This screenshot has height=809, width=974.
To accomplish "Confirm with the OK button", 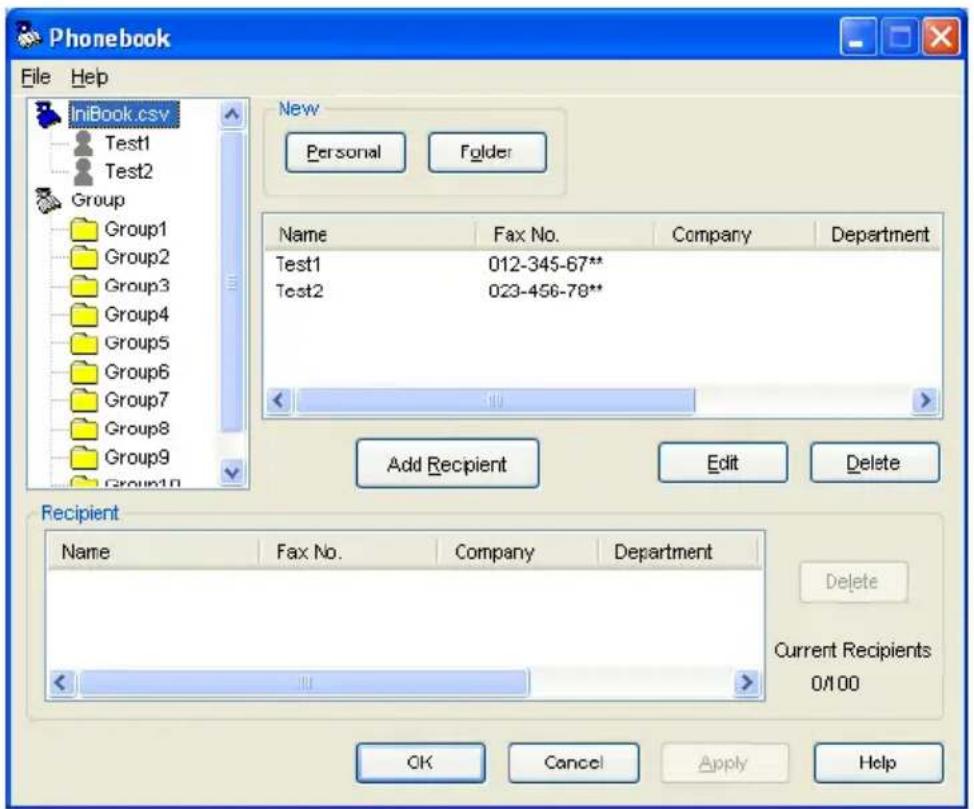I will tap(421, 763).
